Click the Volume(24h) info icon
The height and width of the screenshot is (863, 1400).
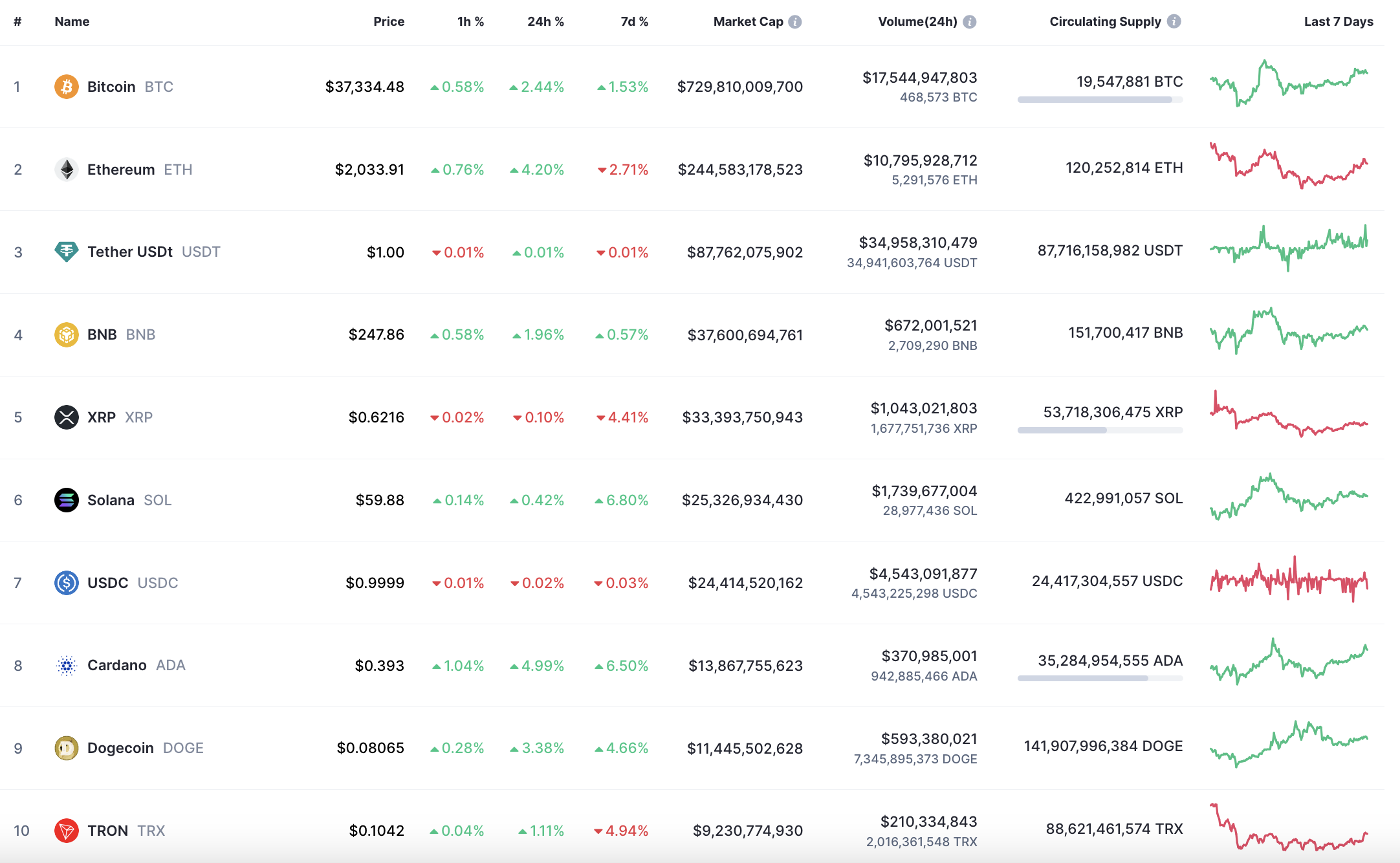click(x=969, y=22)
